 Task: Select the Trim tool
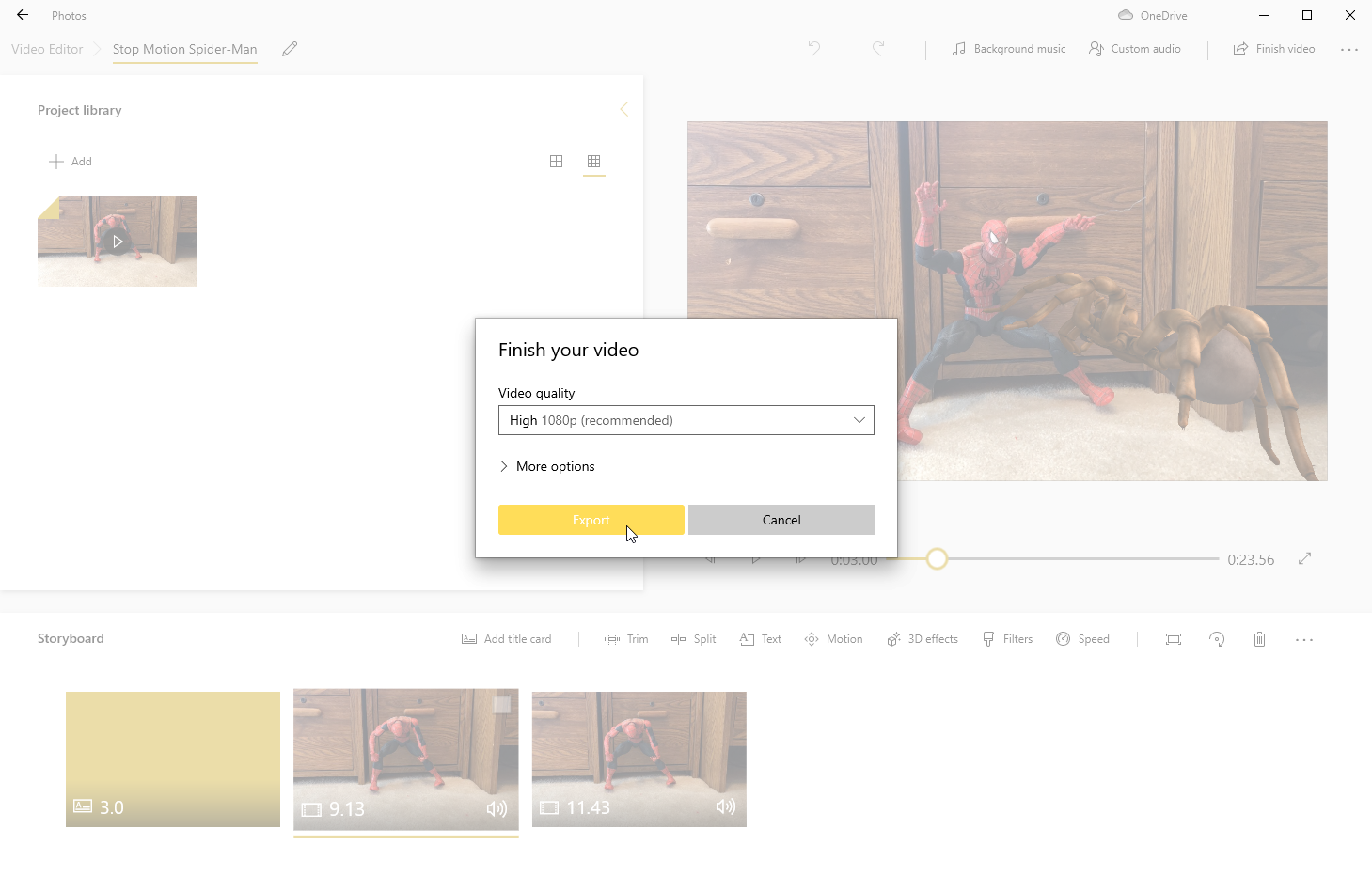tap(626, 639)
